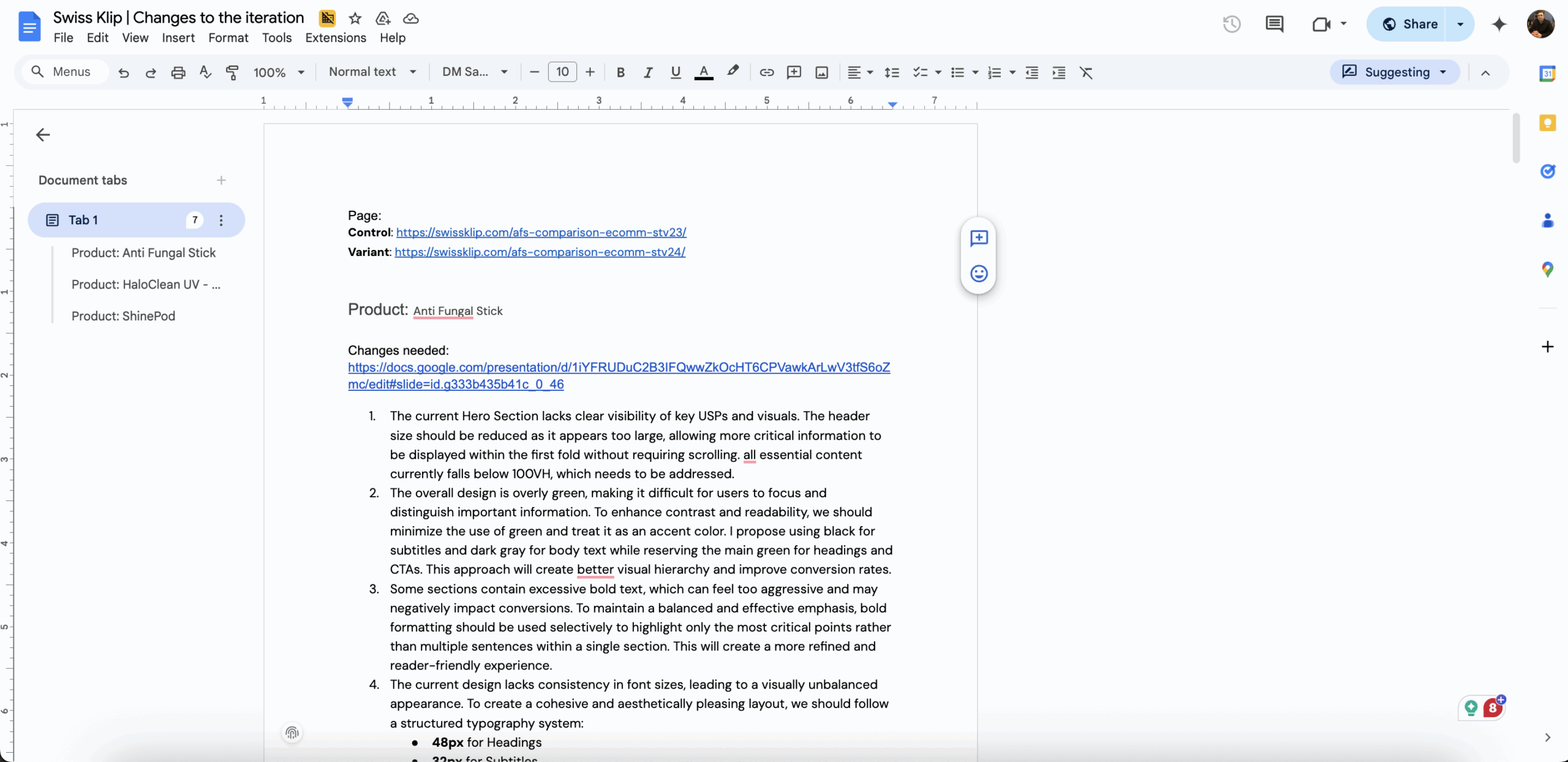Clear formatting with the toolbar icon

coord(1086,72)
